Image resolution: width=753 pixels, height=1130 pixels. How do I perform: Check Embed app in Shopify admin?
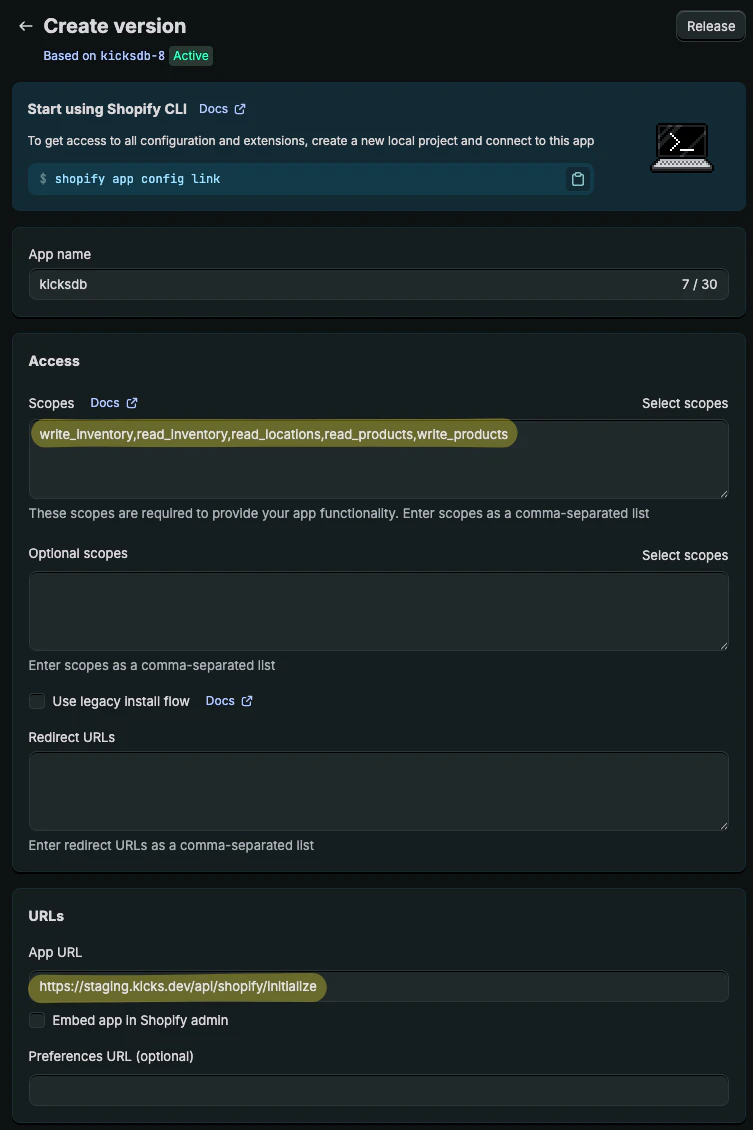click(x=37, y=1021)
